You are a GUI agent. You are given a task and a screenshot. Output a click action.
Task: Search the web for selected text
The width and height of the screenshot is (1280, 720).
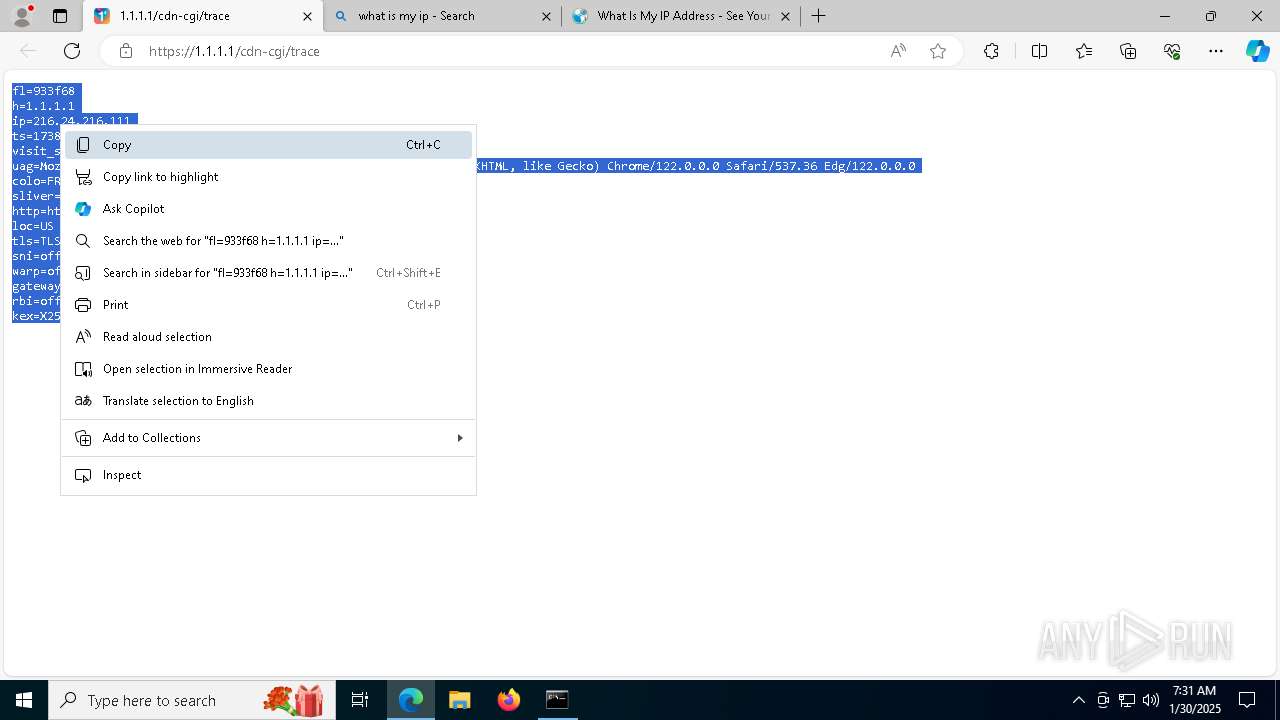click(x=268, y=241)
